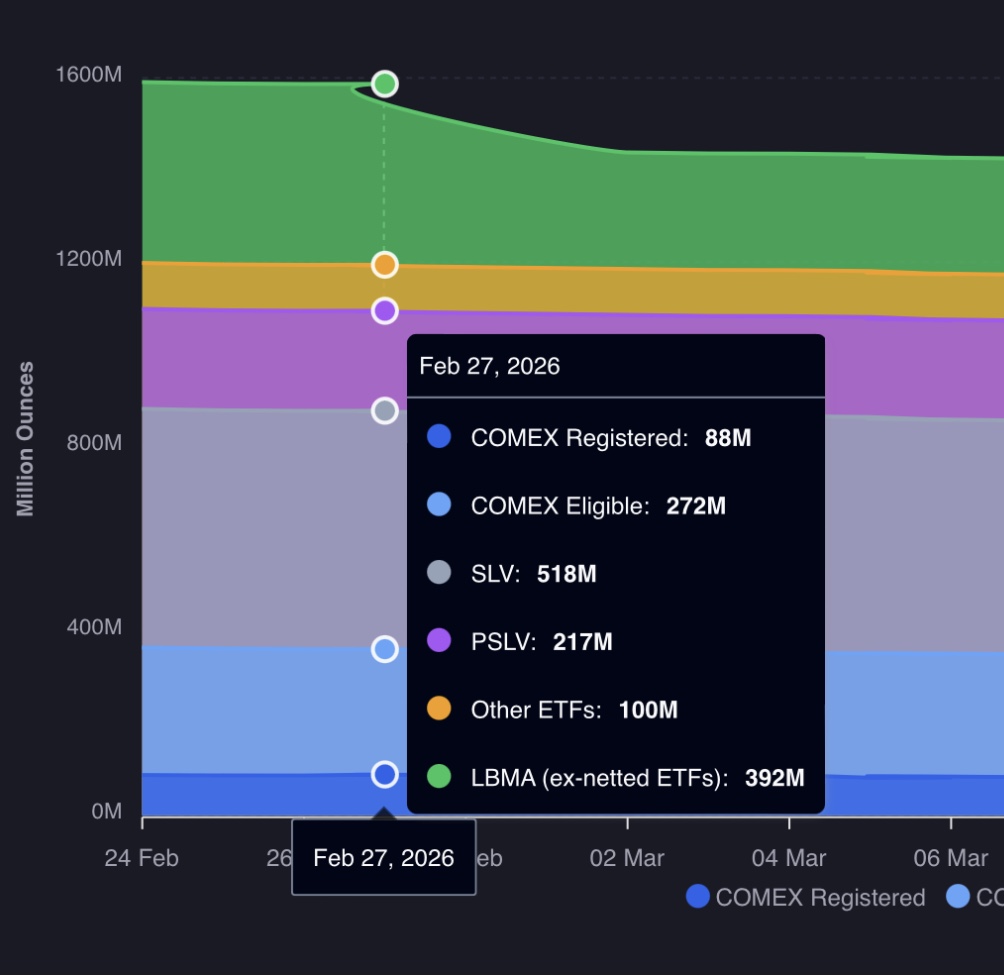1004x975 pixels.
Task: Click the 24 Feb x-axis label
Action: [x=142, y=858]
